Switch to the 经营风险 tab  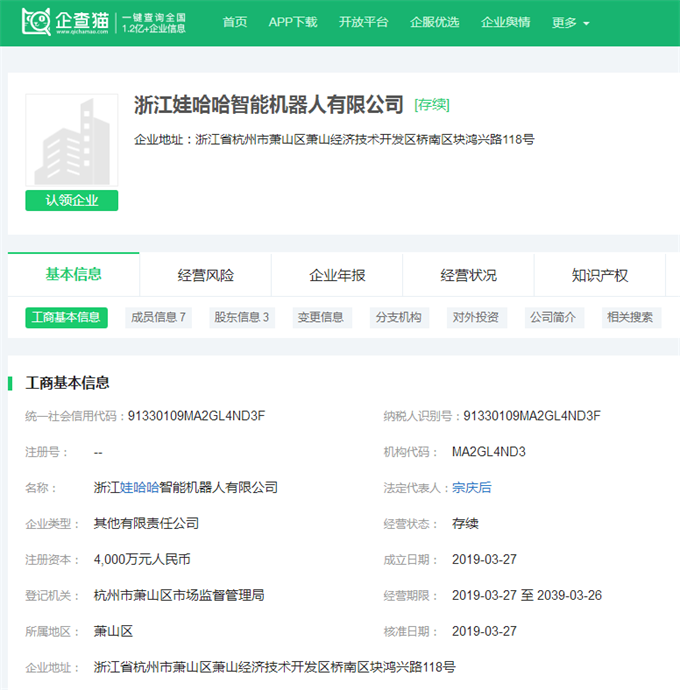click(206, 275)
